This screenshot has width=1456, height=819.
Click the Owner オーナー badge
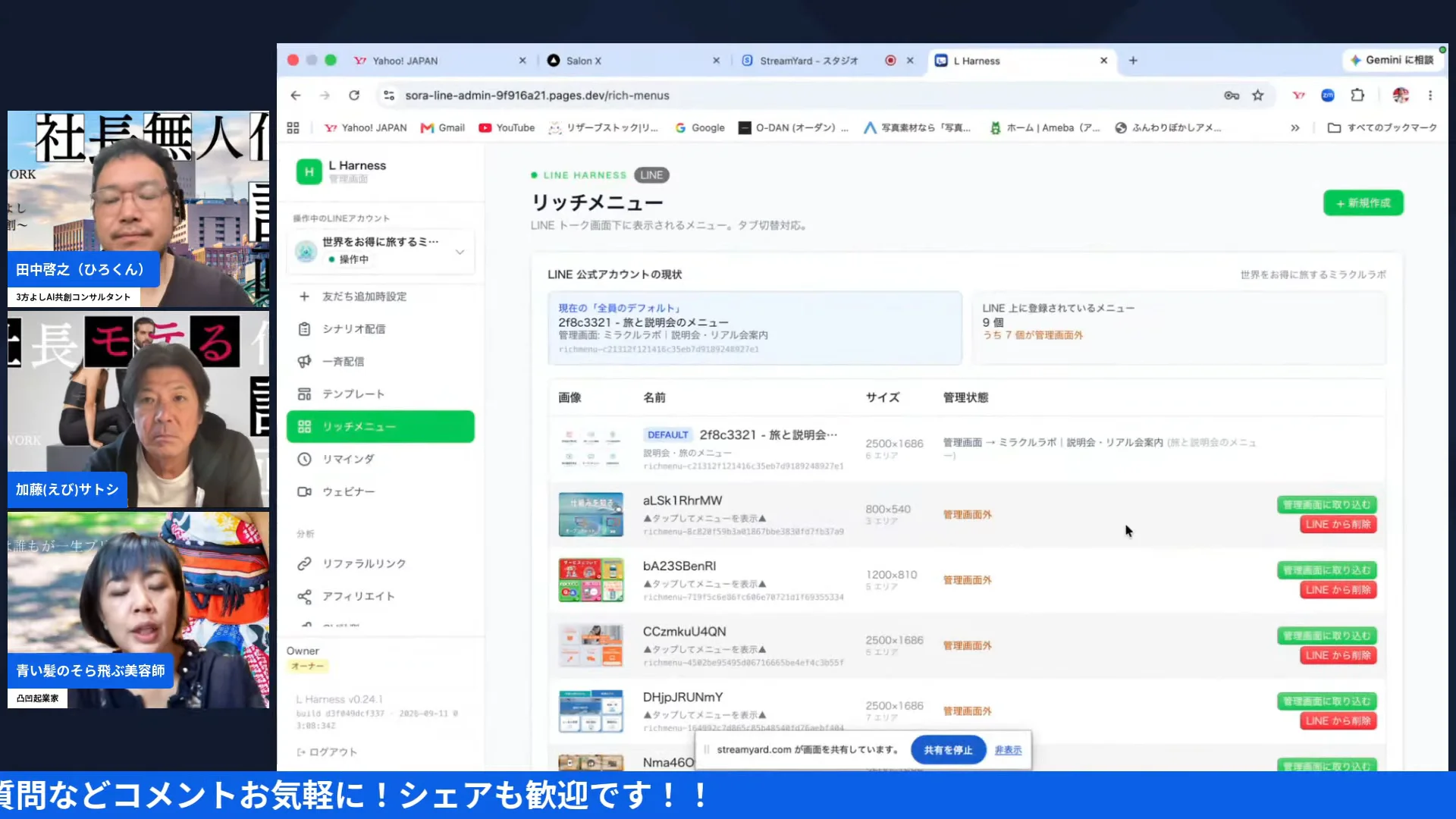[307, 667]
